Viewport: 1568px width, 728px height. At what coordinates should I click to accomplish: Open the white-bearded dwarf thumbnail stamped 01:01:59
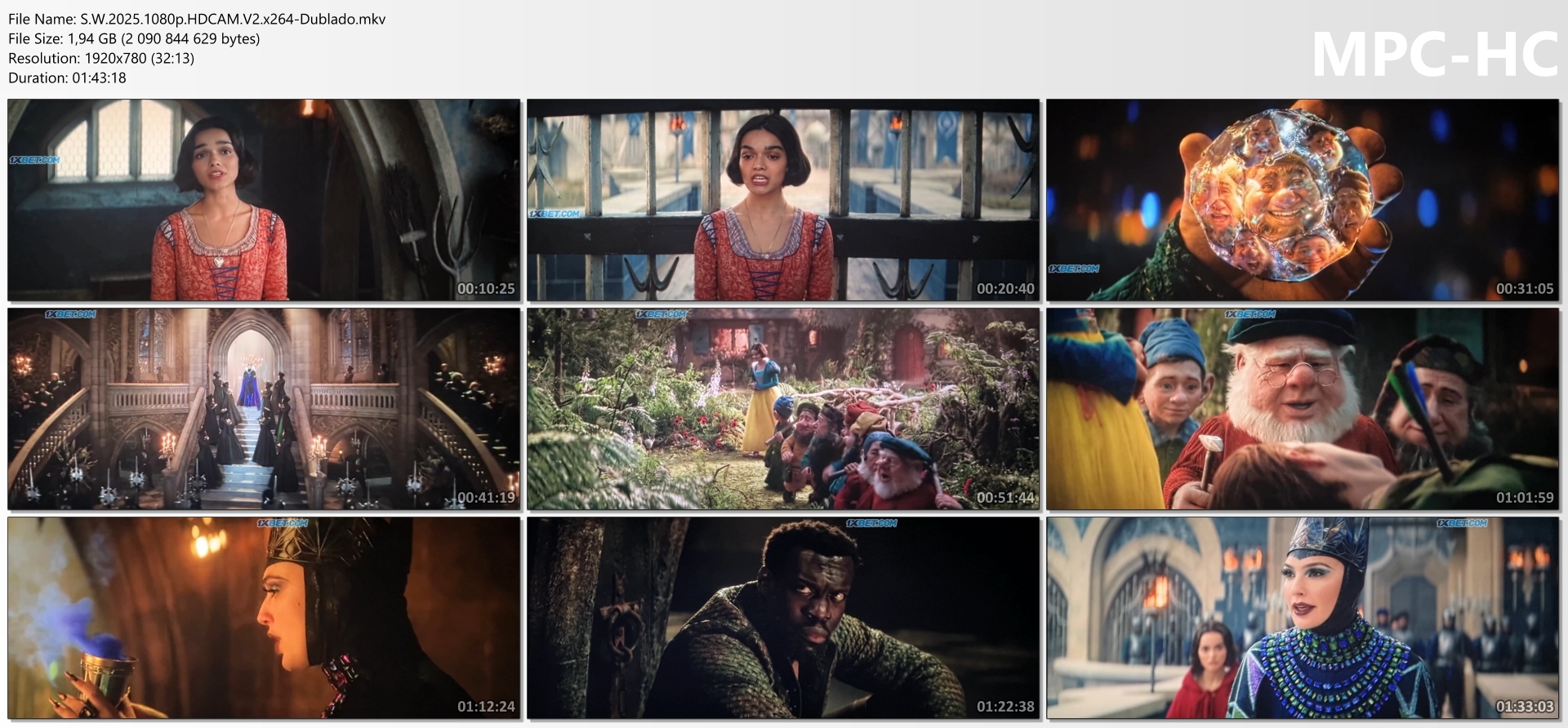point(1303,409)
